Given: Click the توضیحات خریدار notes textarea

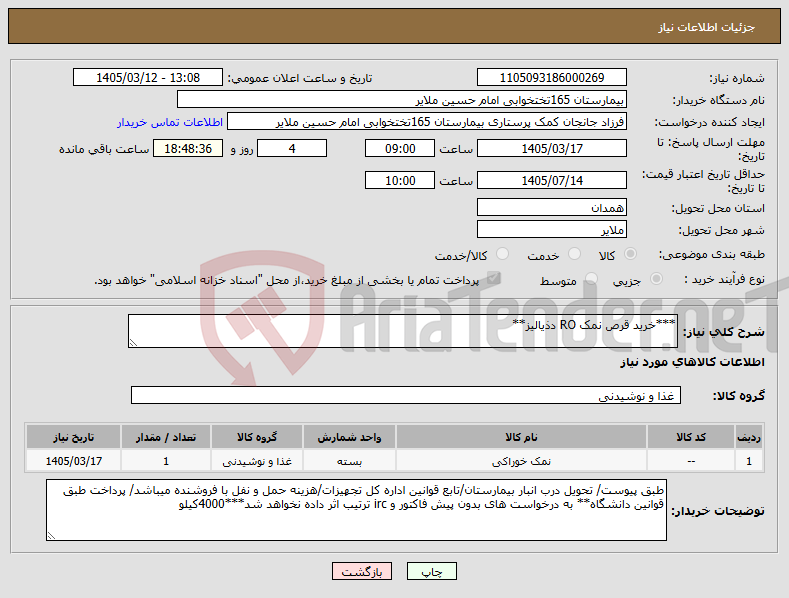Looking at the screenshot, I should pyautogui.click(x=356, y=510).
